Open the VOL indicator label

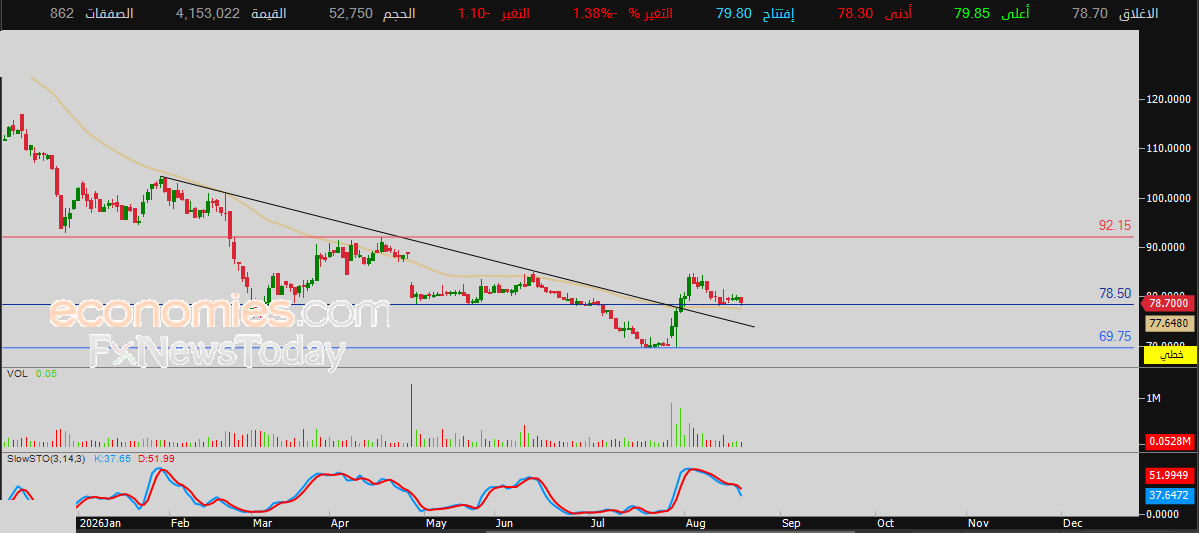pyautogui.click(x=17, y=373)
